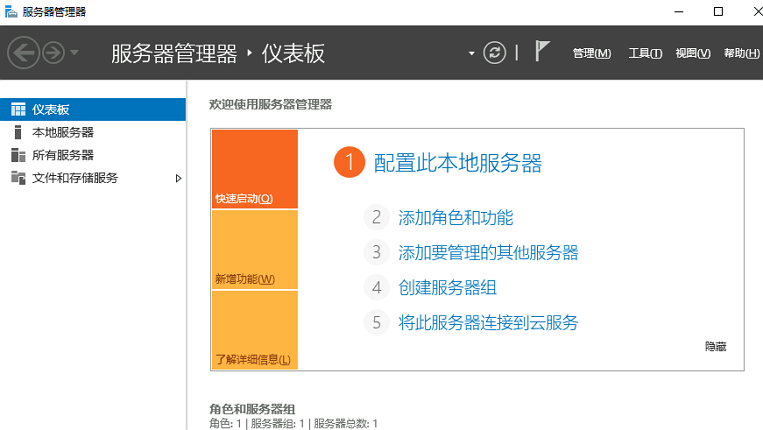Click the forward navigation arrow icon
Screen dimensions: 763x430
click(x=53, y=52)
